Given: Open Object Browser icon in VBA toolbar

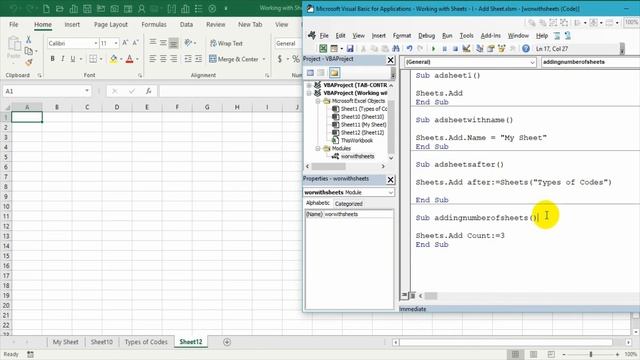Looking at the screenshot, I should click(x=501, y=49).
